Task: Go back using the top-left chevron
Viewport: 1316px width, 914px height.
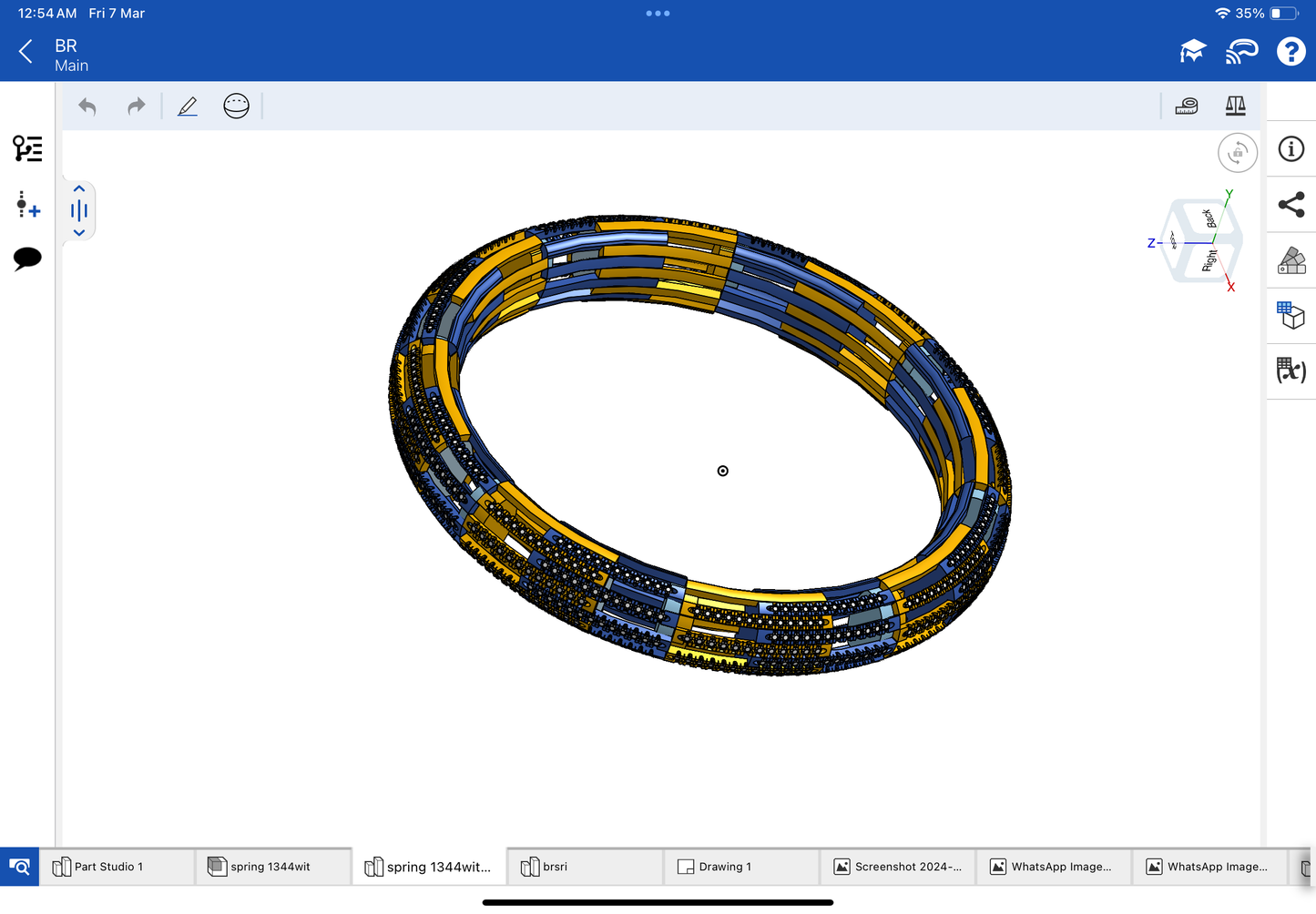Action: (x=26, y=52)
